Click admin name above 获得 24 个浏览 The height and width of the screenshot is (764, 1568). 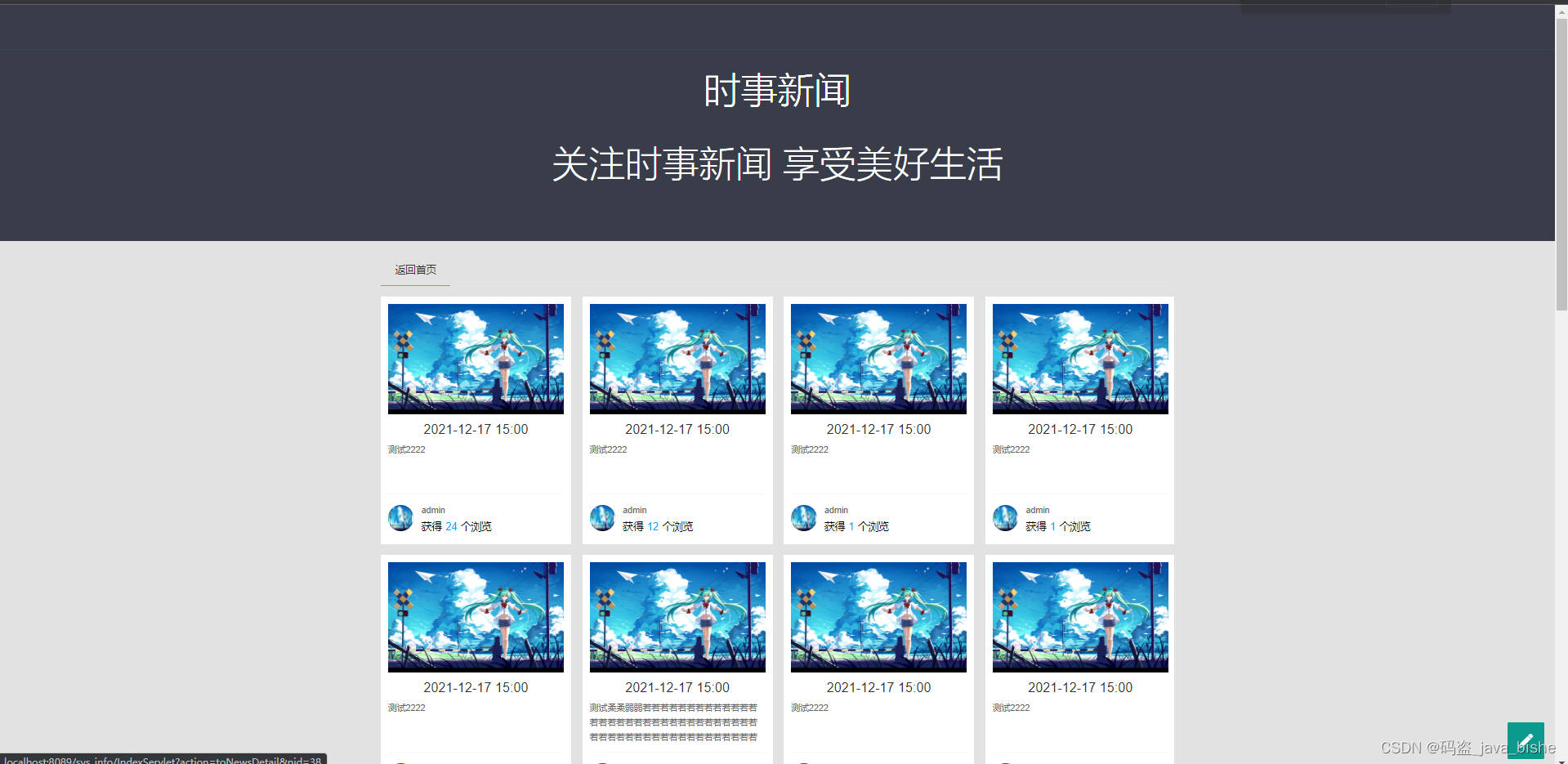(x=433, y=510)
